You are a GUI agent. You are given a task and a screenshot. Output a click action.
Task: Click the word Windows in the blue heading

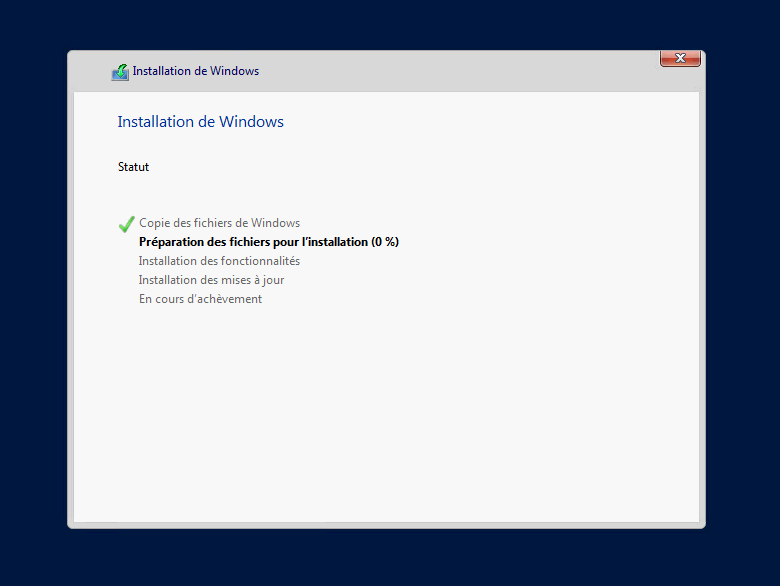[257, 122]
